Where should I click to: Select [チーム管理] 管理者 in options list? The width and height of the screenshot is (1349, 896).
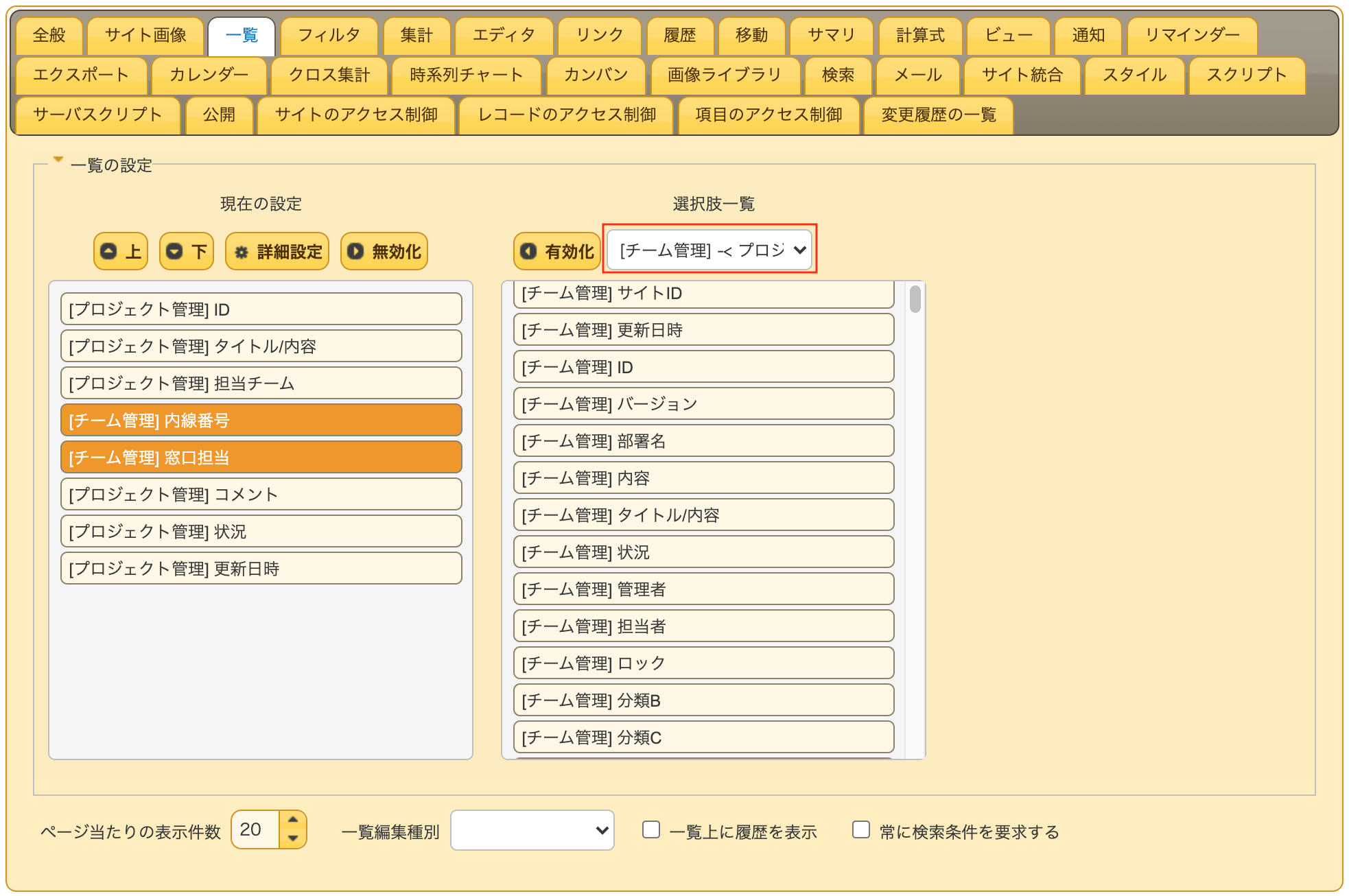click(704, 589)
